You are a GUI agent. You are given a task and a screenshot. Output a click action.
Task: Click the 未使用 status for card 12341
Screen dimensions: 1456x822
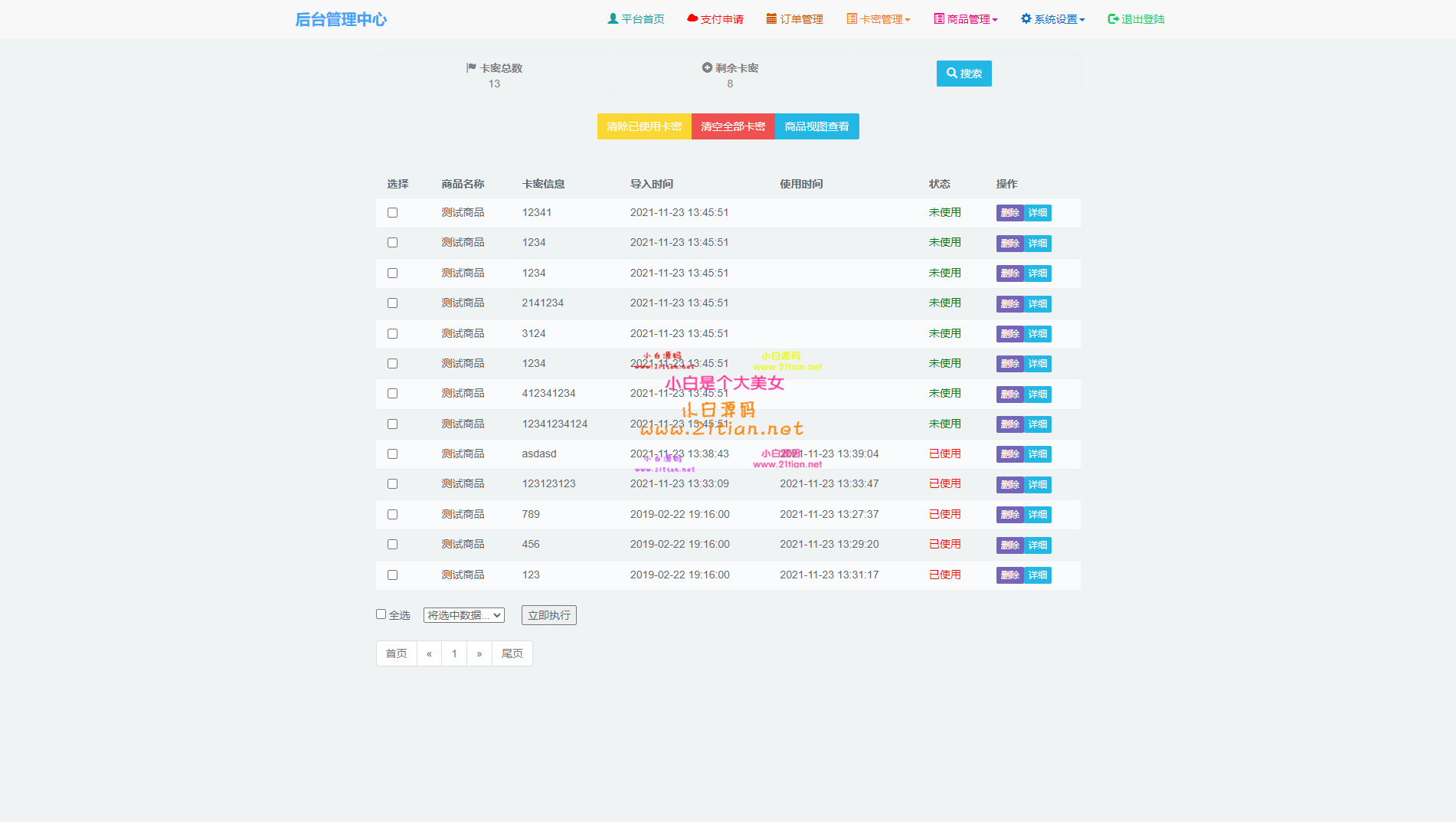945,212
